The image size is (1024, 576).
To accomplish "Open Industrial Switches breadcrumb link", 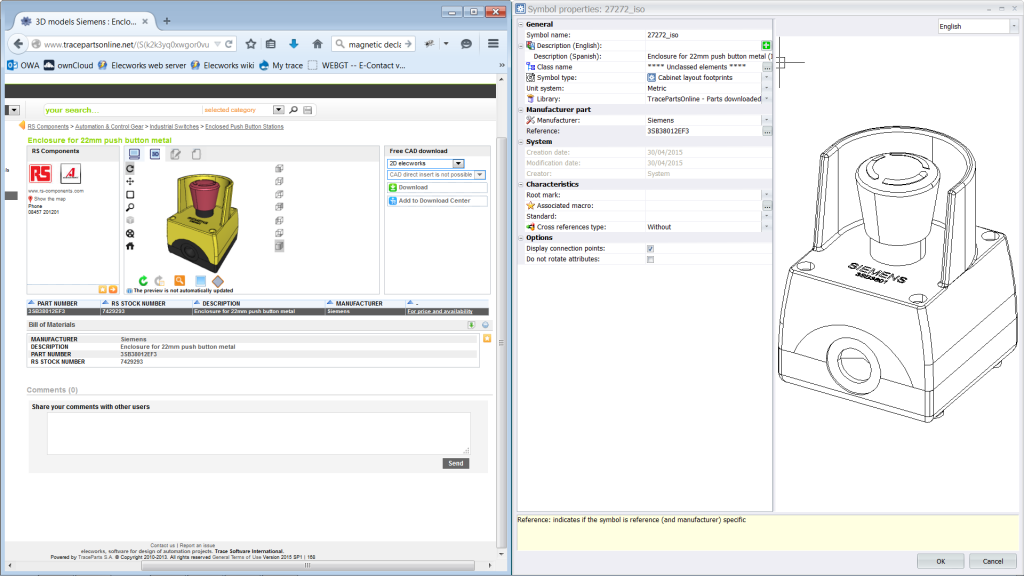I will click(174, 127).
